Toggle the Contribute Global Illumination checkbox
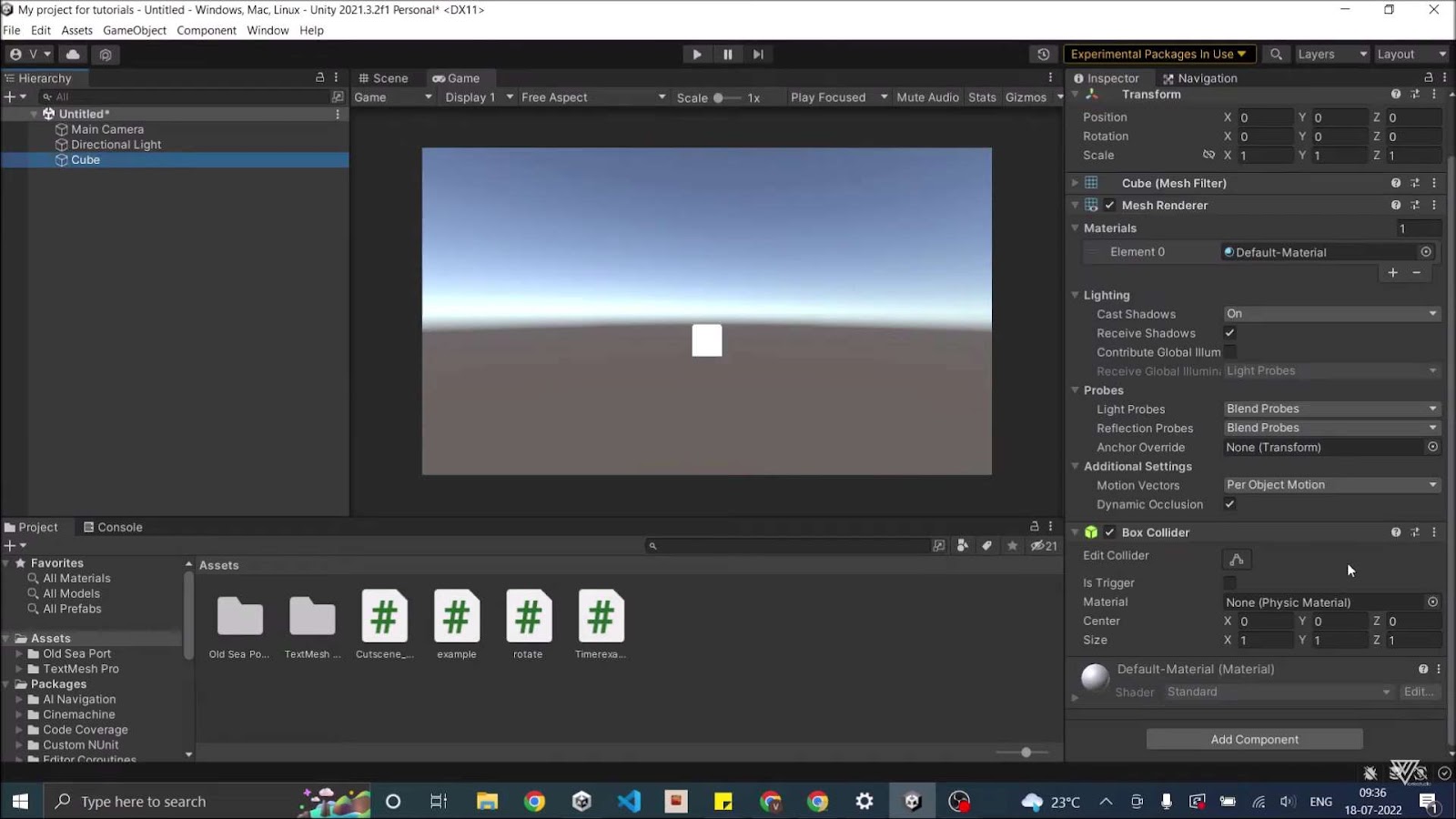The image size is (1456, 819). pyautogui.click(x=1229, y=352)
